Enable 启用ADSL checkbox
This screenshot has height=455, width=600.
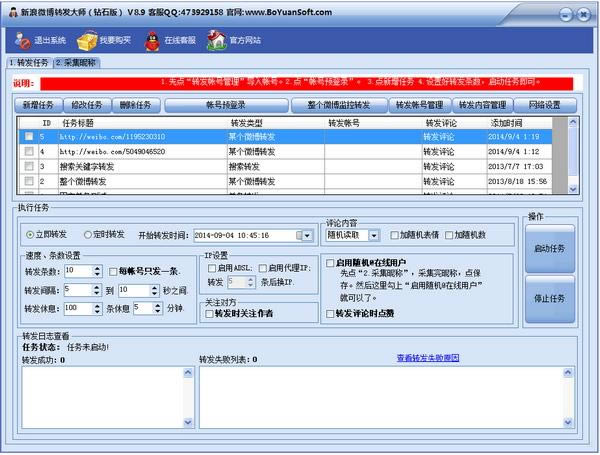coord(212,268)
